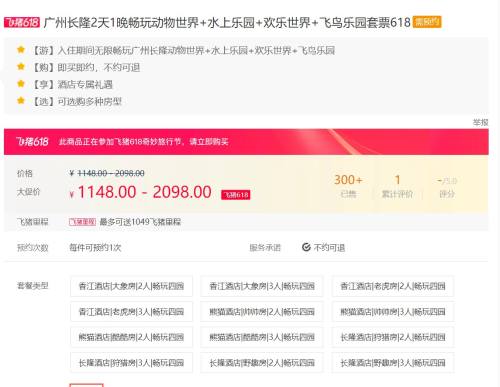The image size is (500, 387).
Task: Click the highlight 【享】酒店专属礼遇
Action: tap(72, 84)
